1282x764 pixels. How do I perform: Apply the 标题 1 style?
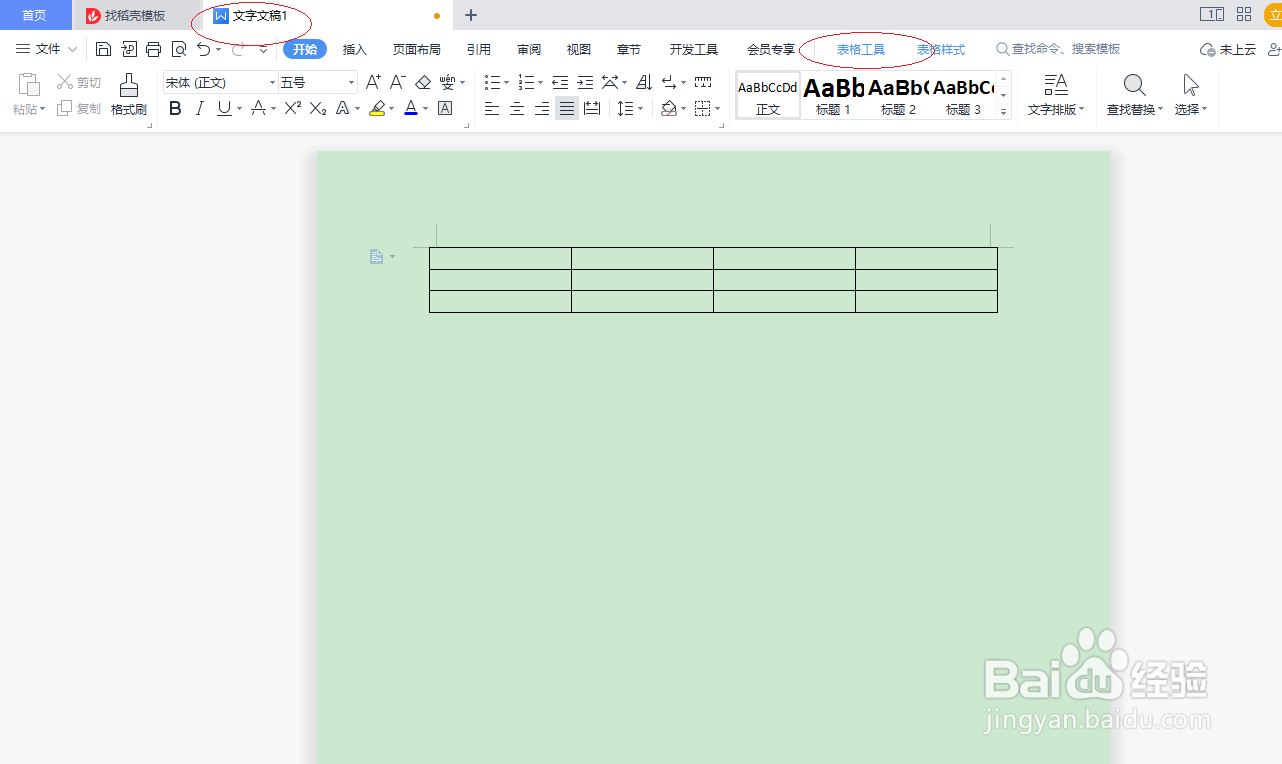click(833, 95)
